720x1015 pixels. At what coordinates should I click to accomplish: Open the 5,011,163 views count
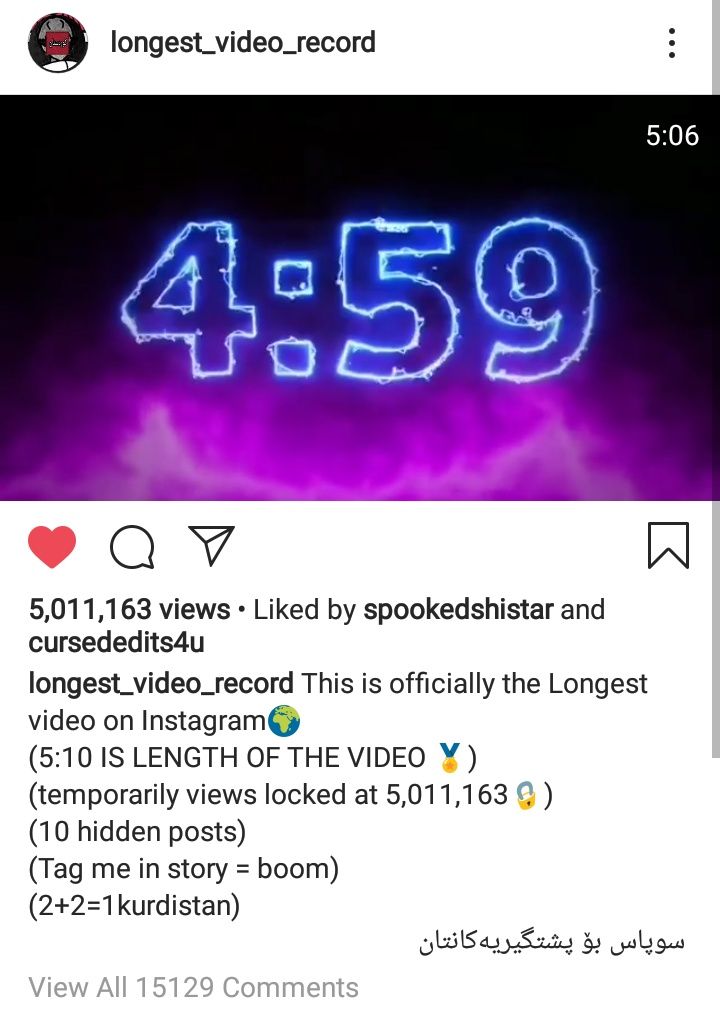(129, 609)
